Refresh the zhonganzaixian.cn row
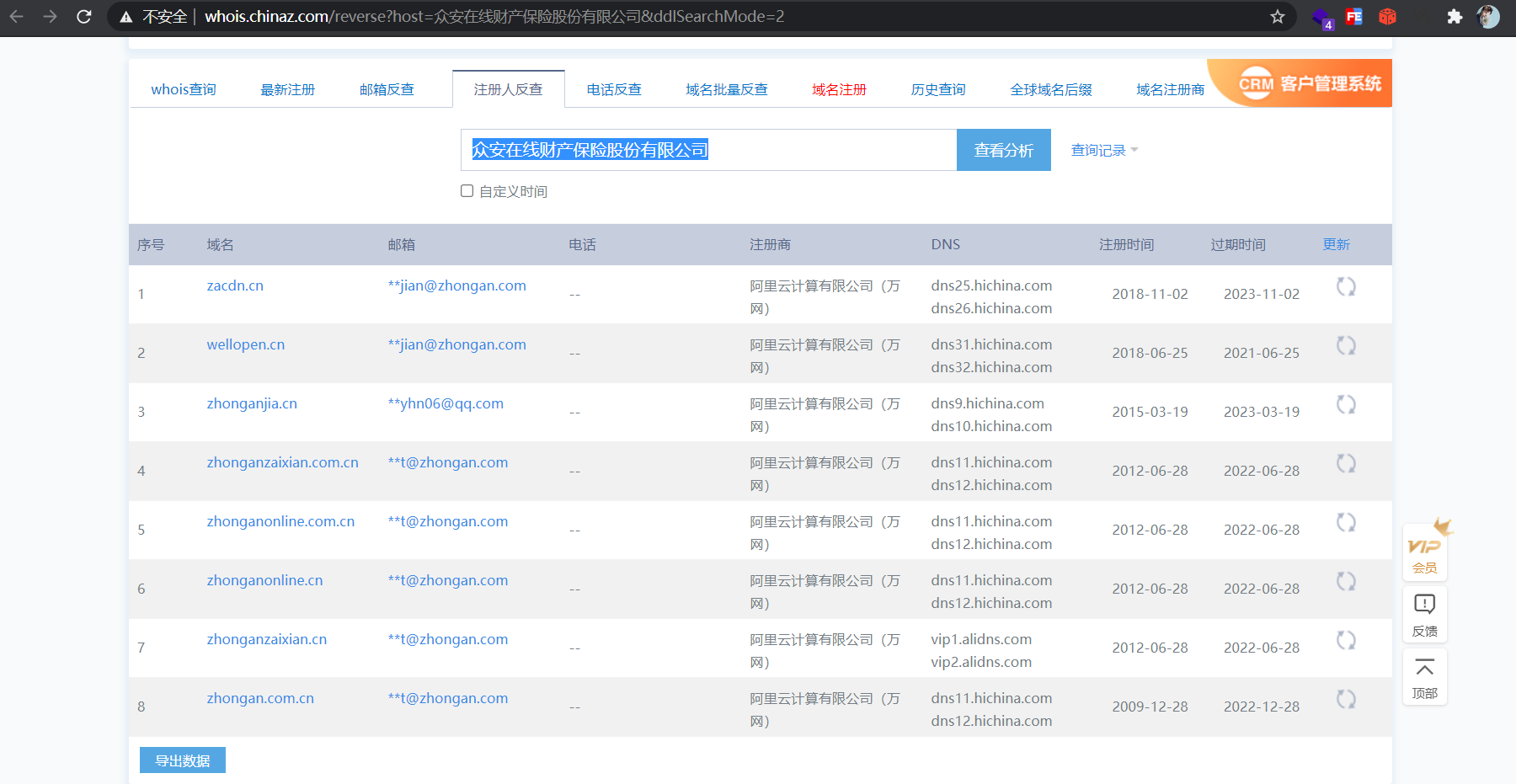The height and width of the screenshot is (784, 1516). click(1346, 640)
